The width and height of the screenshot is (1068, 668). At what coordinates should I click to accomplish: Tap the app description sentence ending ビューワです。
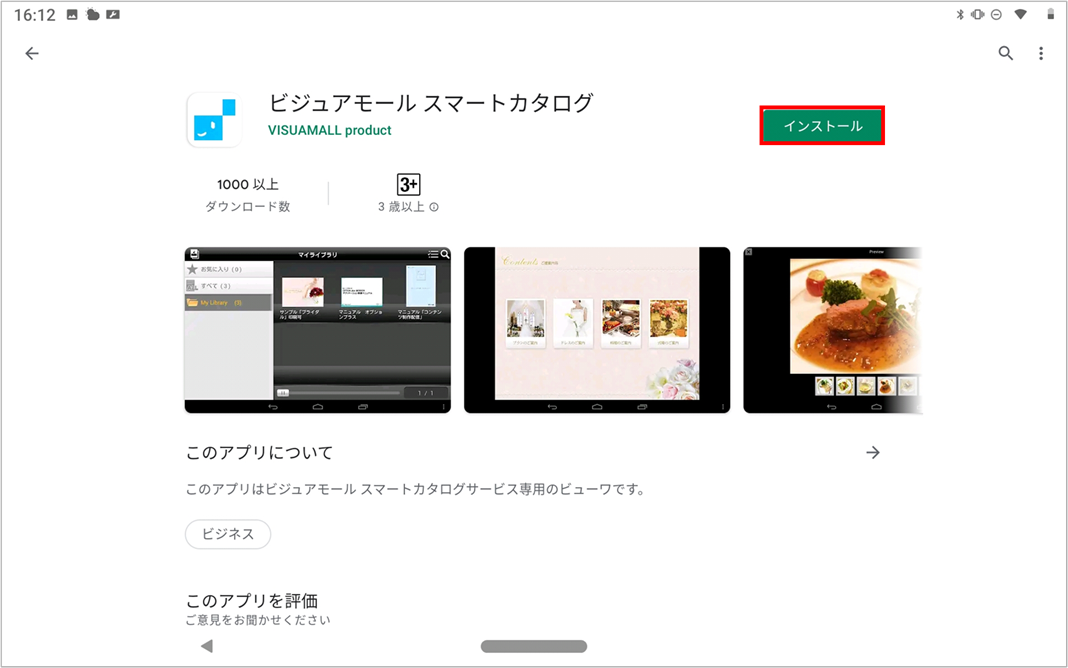pyautogui.click(x=415, y=489)
